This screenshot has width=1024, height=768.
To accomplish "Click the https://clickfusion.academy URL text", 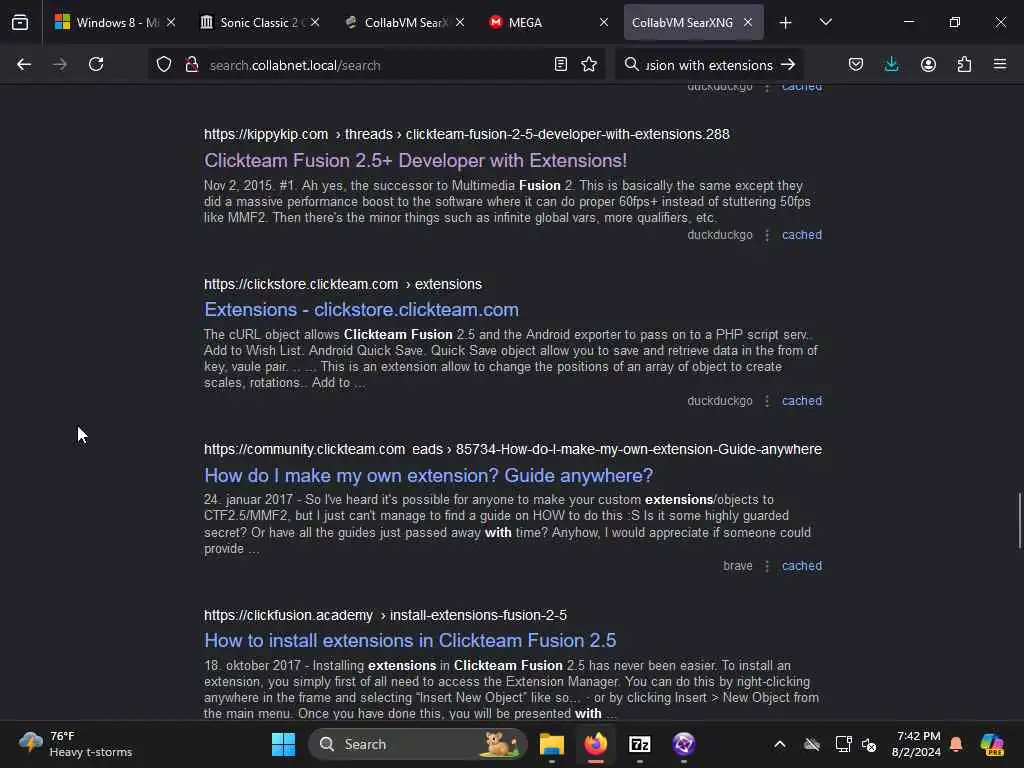I will 288,616.
